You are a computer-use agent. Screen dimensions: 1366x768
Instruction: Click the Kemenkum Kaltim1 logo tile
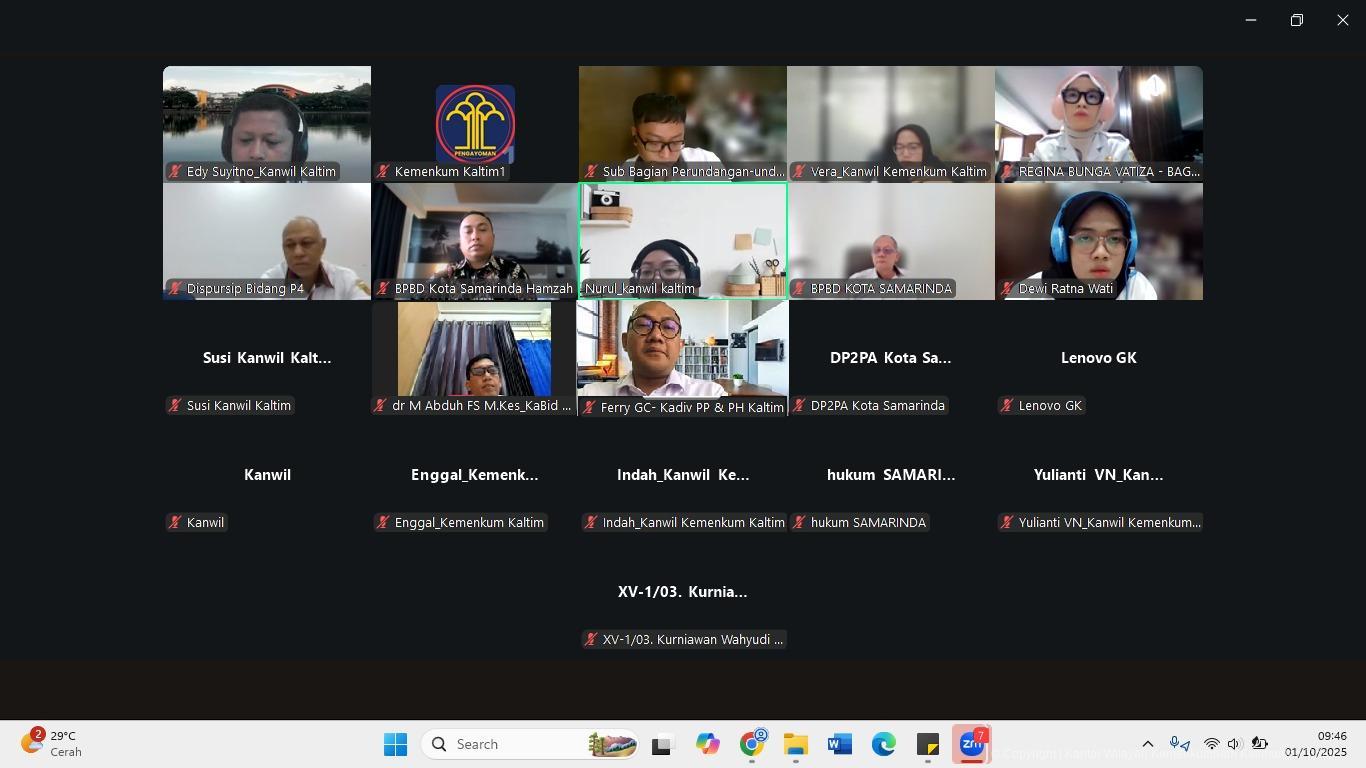[475, 123]
